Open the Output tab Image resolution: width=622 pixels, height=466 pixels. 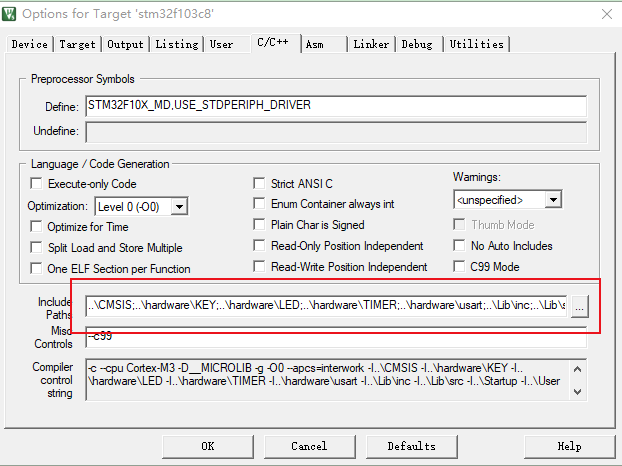[125, 44]
